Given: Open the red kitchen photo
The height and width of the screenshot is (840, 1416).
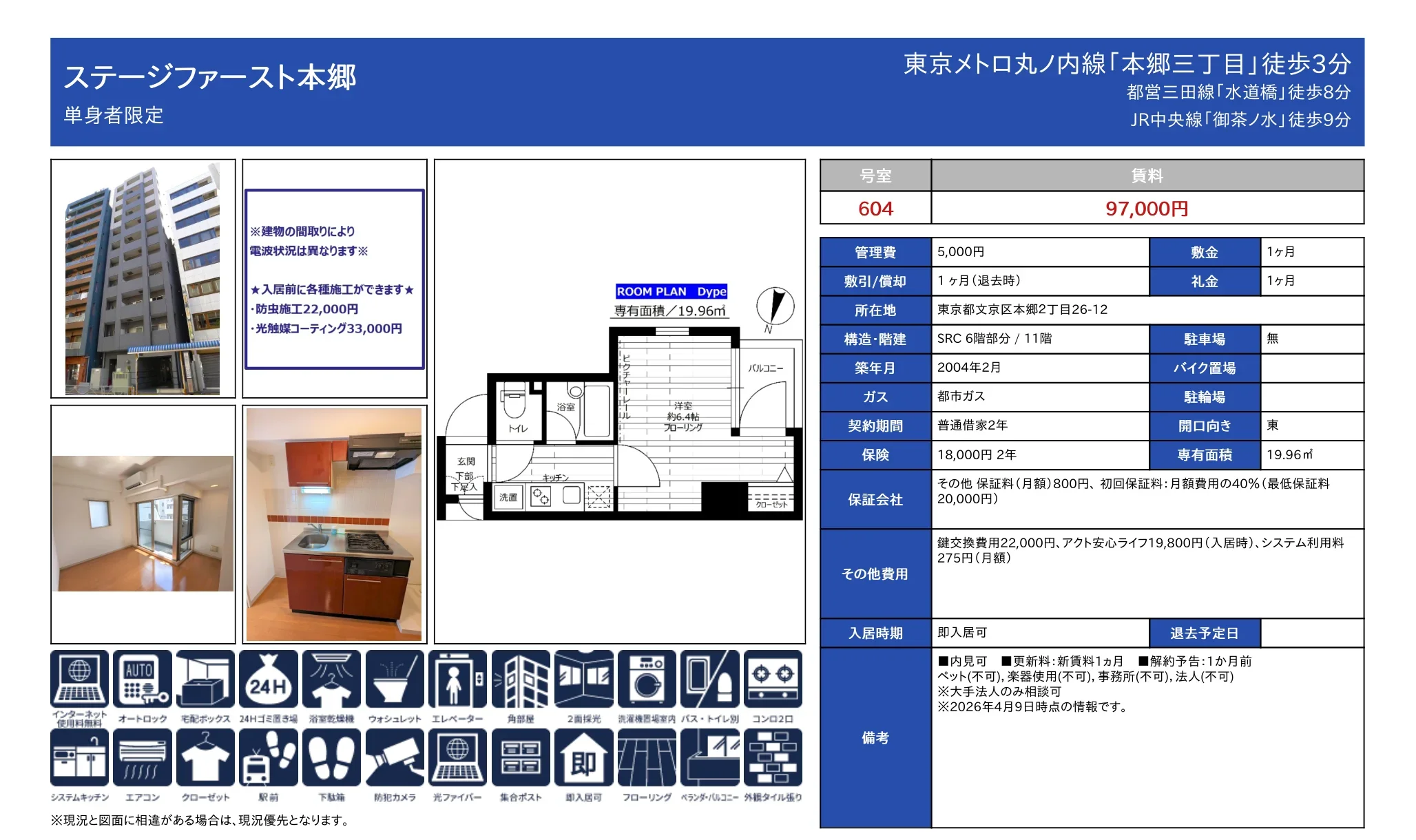Looking at the screenshot, I should (334, 525).
